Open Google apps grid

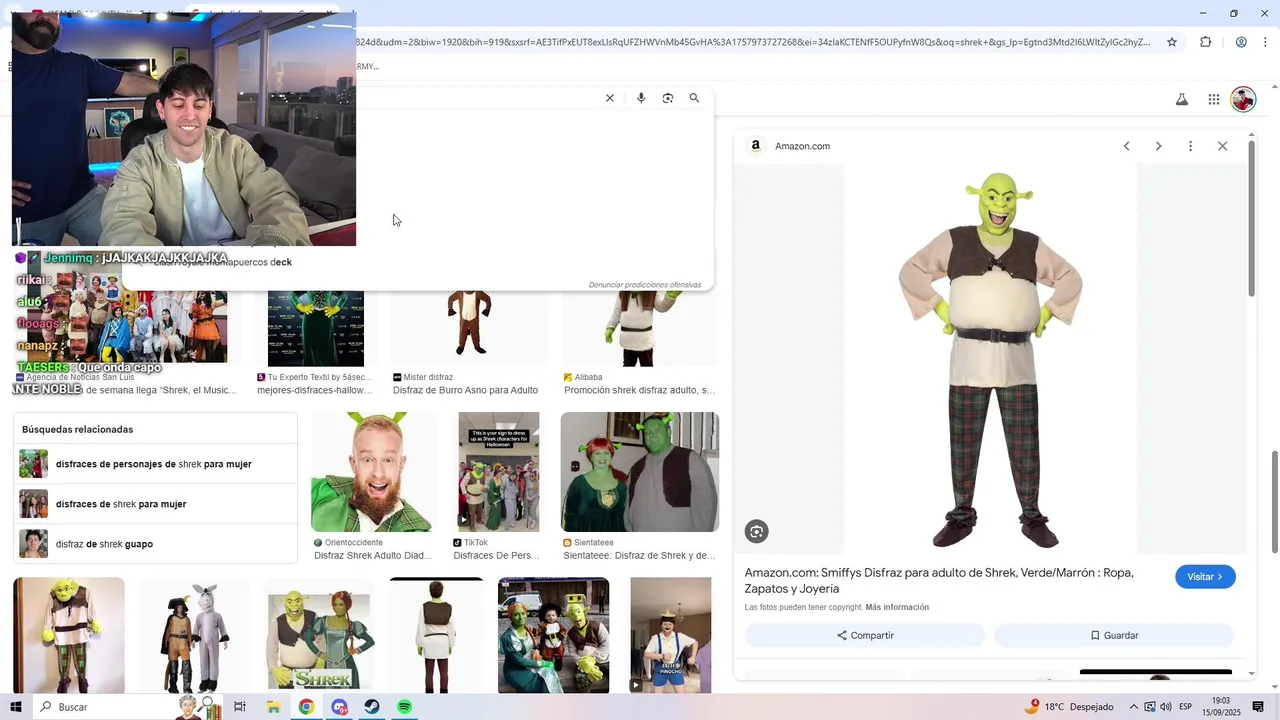[1214, 99]
